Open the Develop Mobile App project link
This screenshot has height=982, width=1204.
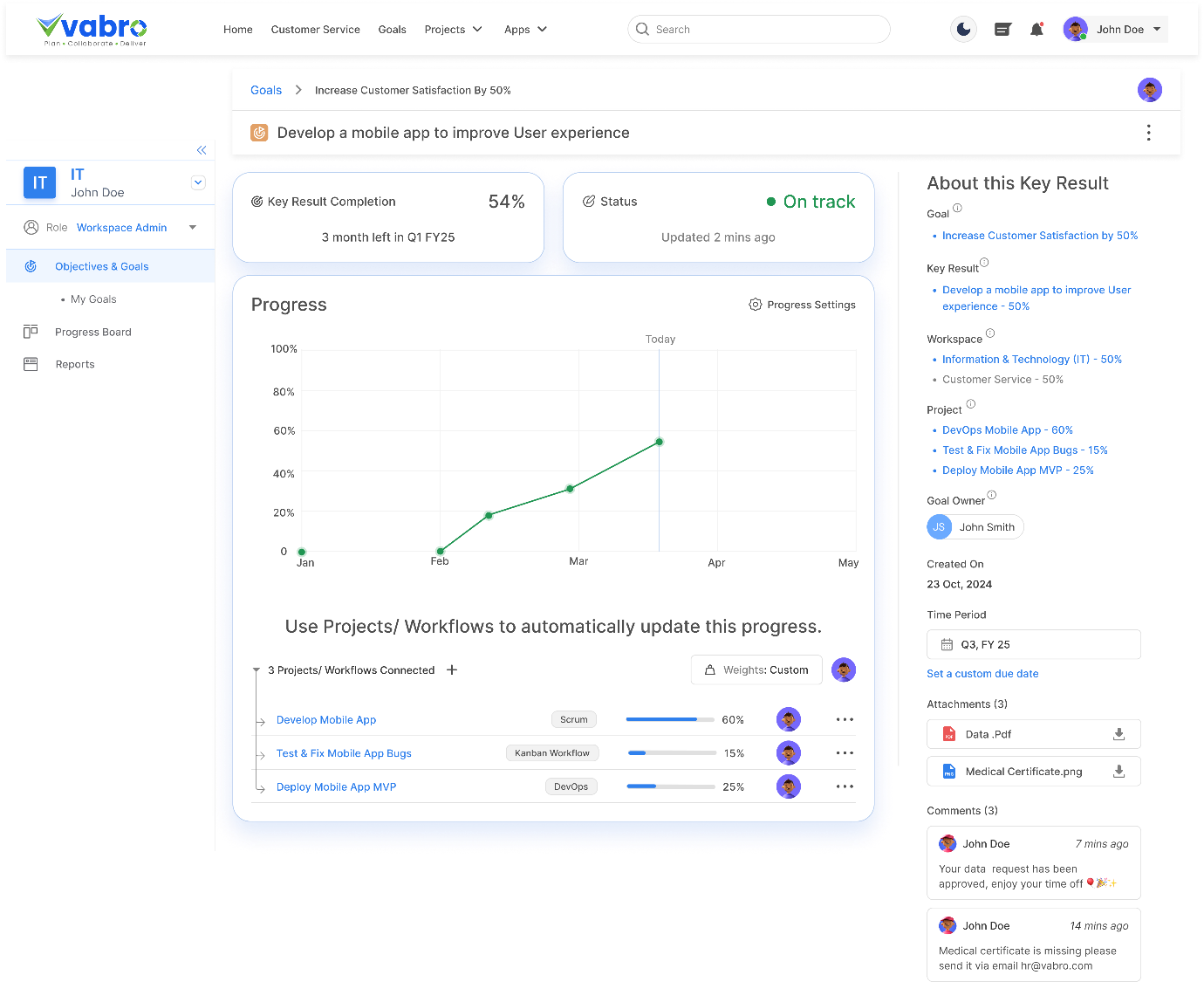coord(326,720)
